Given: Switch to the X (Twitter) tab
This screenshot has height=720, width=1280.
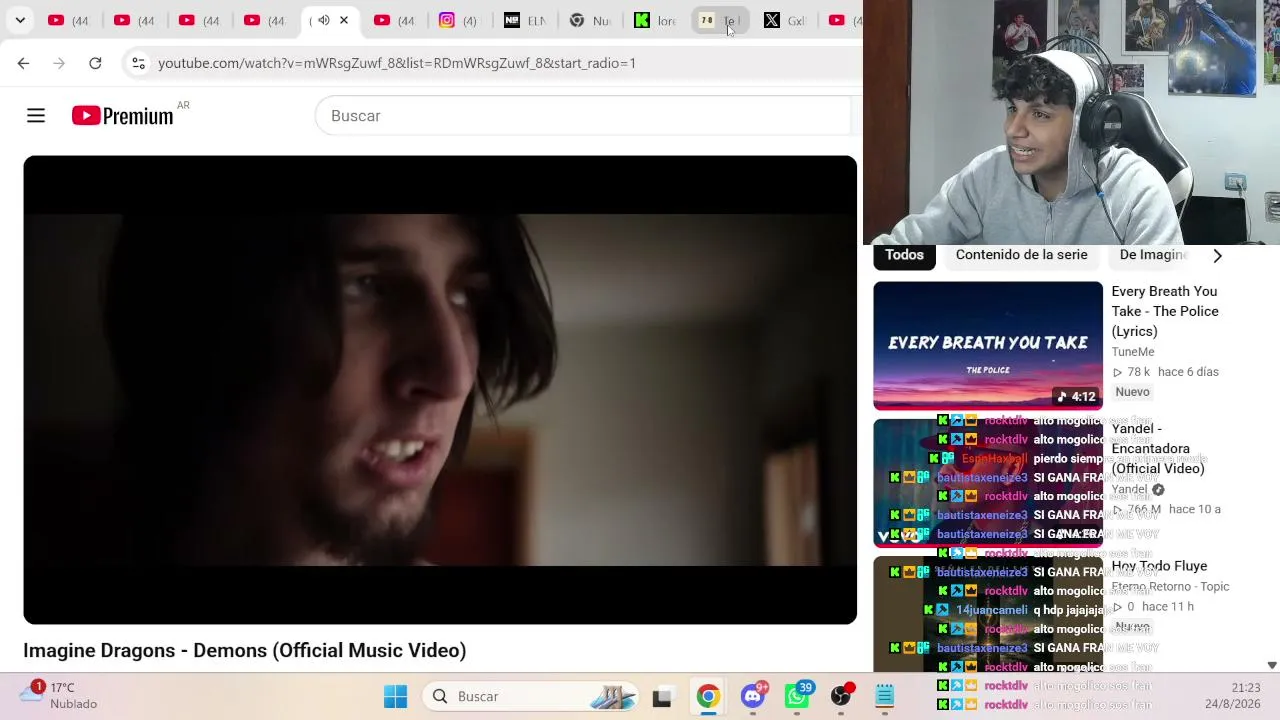Looking at the screenshot, I should tap(783, 20).
